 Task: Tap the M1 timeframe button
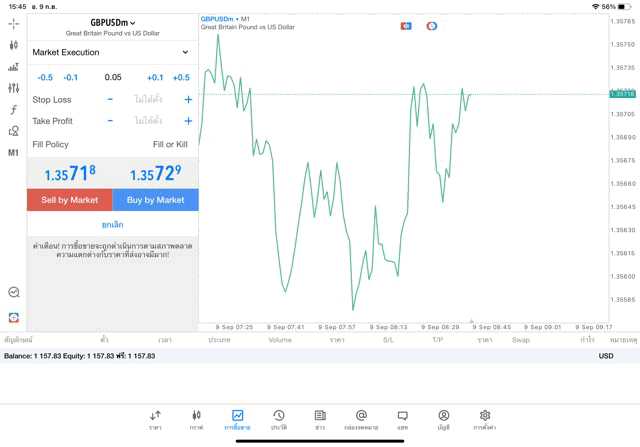pyautogui.click(x=14, y=153)
